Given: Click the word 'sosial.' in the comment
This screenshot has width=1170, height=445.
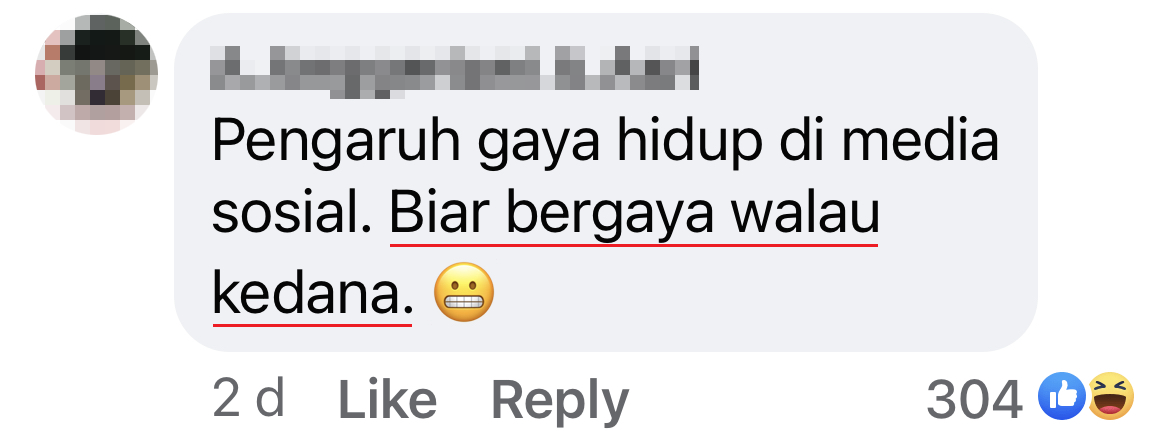Looking at the screenshot, I should pos(292,215).
